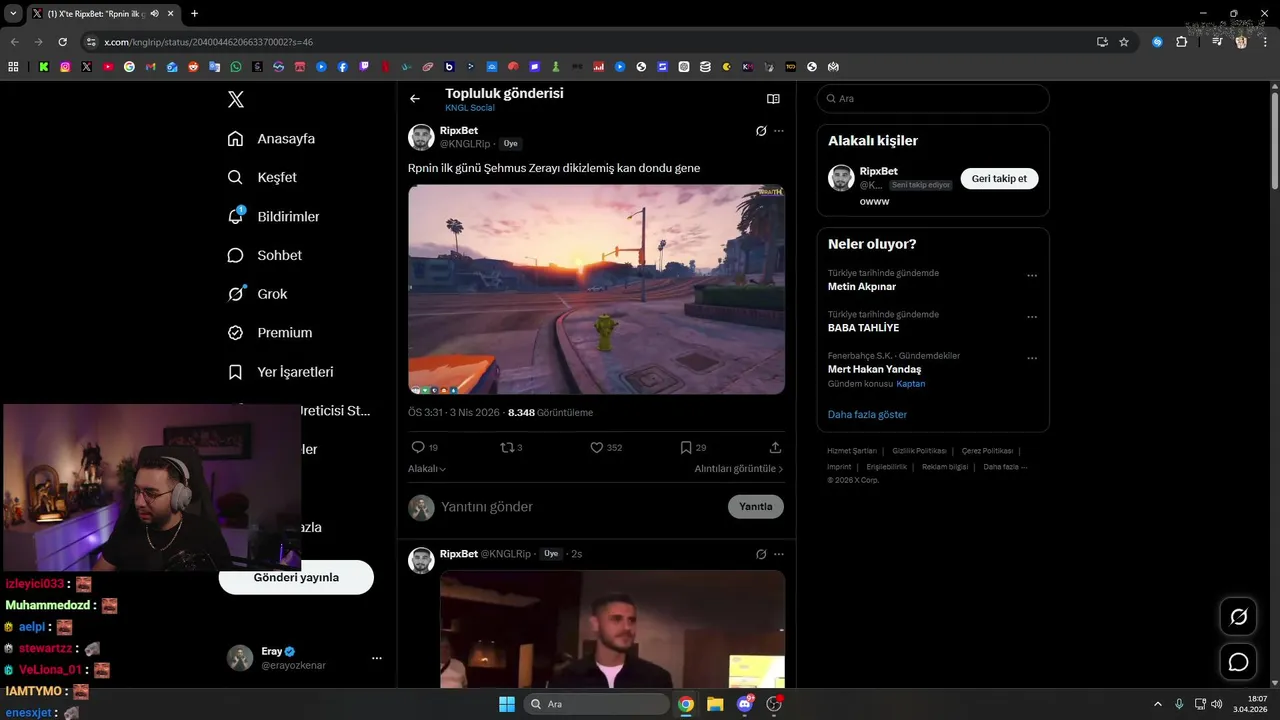Open account menu dots next to Eray
Image resolution: width=1280 pixels, height=720 pixels.
tap(377, 658)
